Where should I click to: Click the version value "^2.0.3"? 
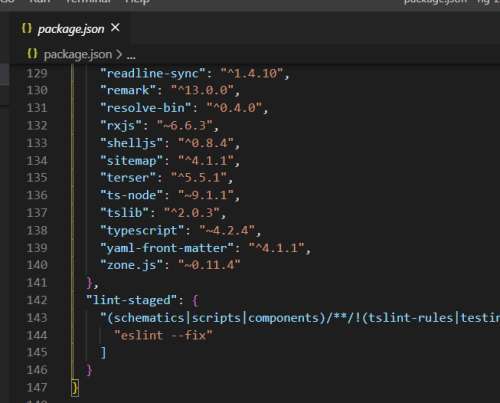click(192, 213)
